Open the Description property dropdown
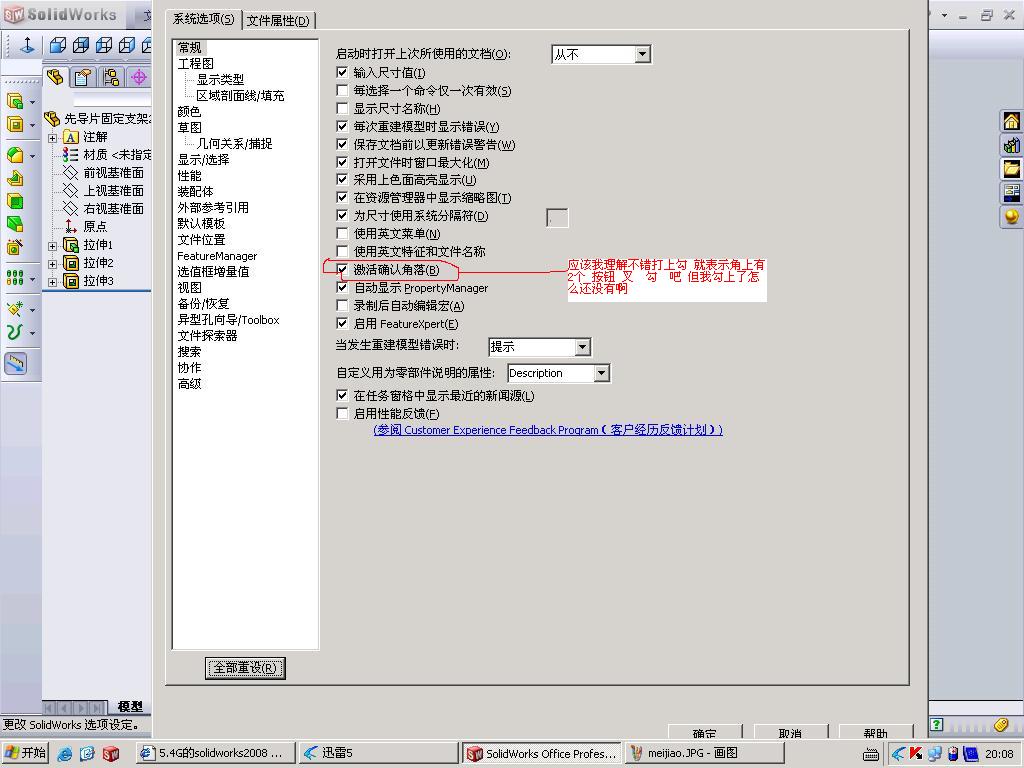The height and width of the screenshot is (768, 1024). pyautogui.click(x=601, y=373)
